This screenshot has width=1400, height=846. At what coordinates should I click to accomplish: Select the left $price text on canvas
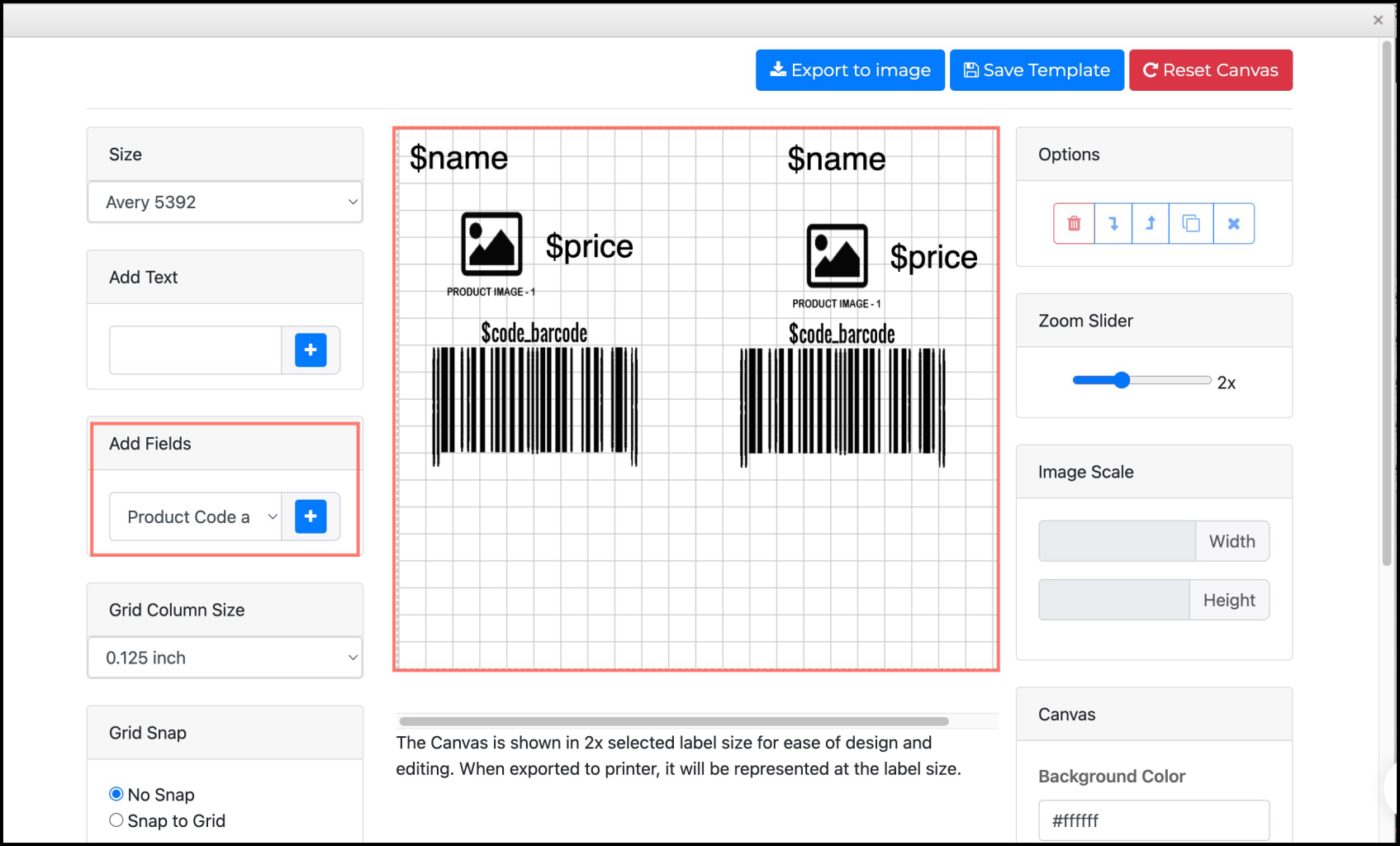click(x=589, y=246)
